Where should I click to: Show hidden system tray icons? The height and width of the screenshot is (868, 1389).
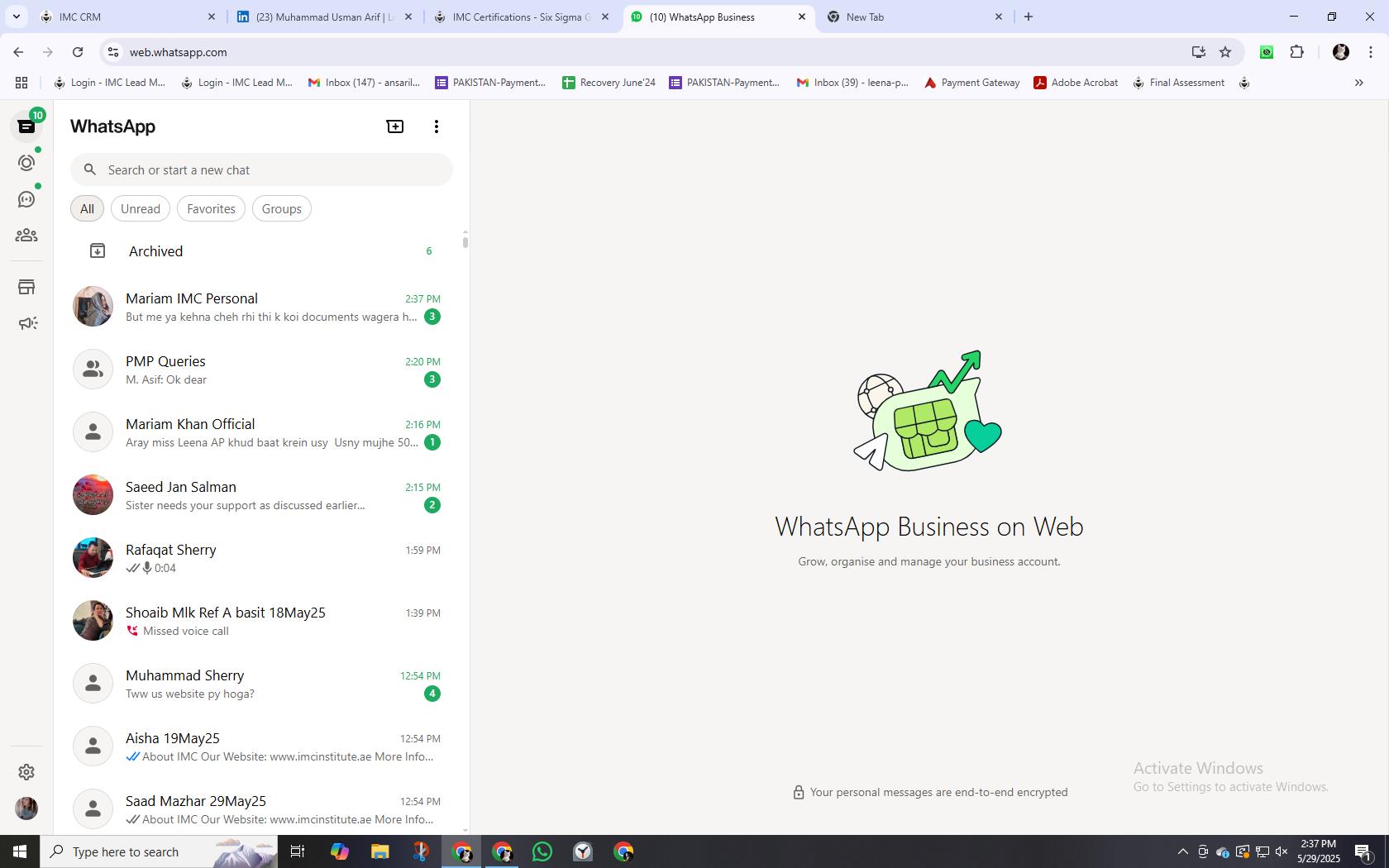coord(1182,851)
